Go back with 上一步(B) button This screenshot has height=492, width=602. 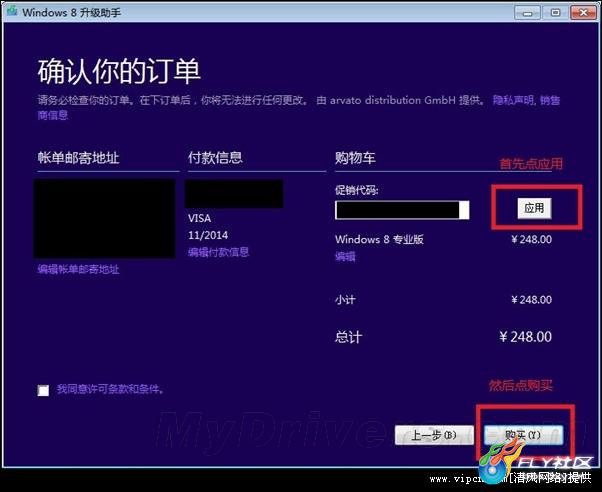(x=434, y=435)
